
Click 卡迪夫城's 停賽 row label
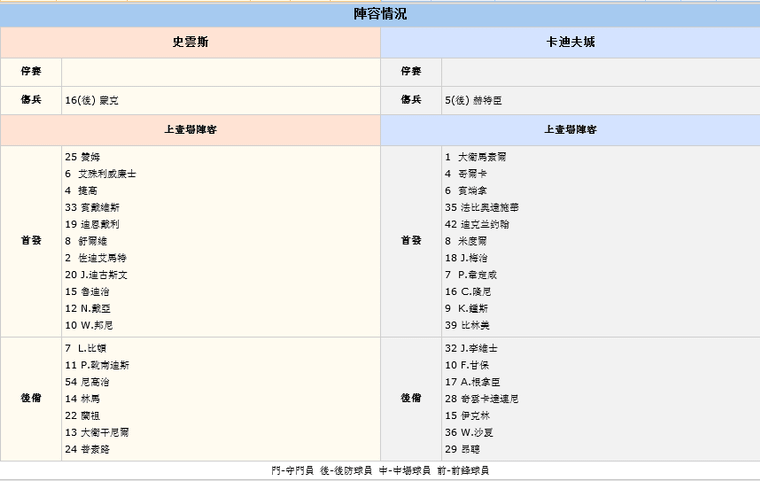(x=411, y=72)
